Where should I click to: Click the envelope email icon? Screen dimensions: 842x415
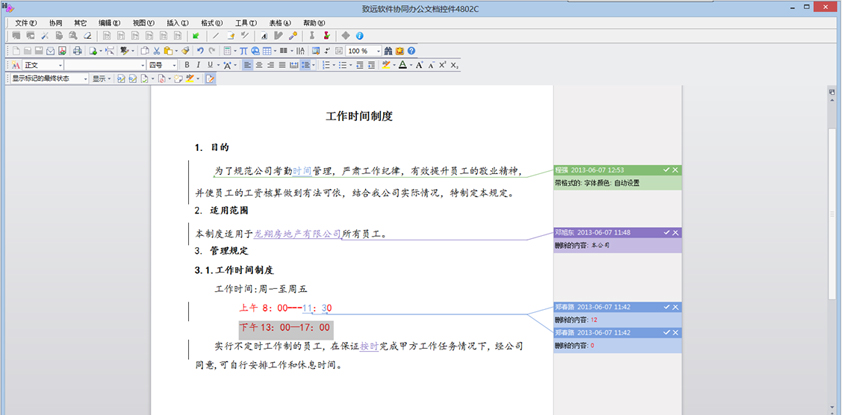point(50,51)
